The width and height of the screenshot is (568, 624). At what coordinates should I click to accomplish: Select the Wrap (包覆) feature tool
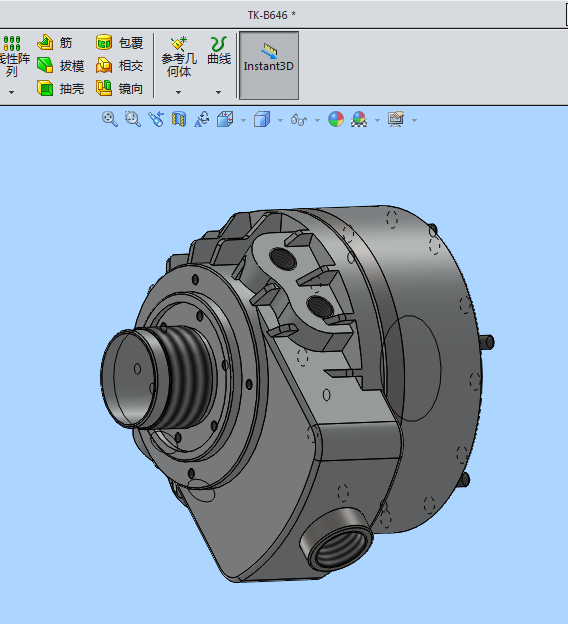[119, 42]
